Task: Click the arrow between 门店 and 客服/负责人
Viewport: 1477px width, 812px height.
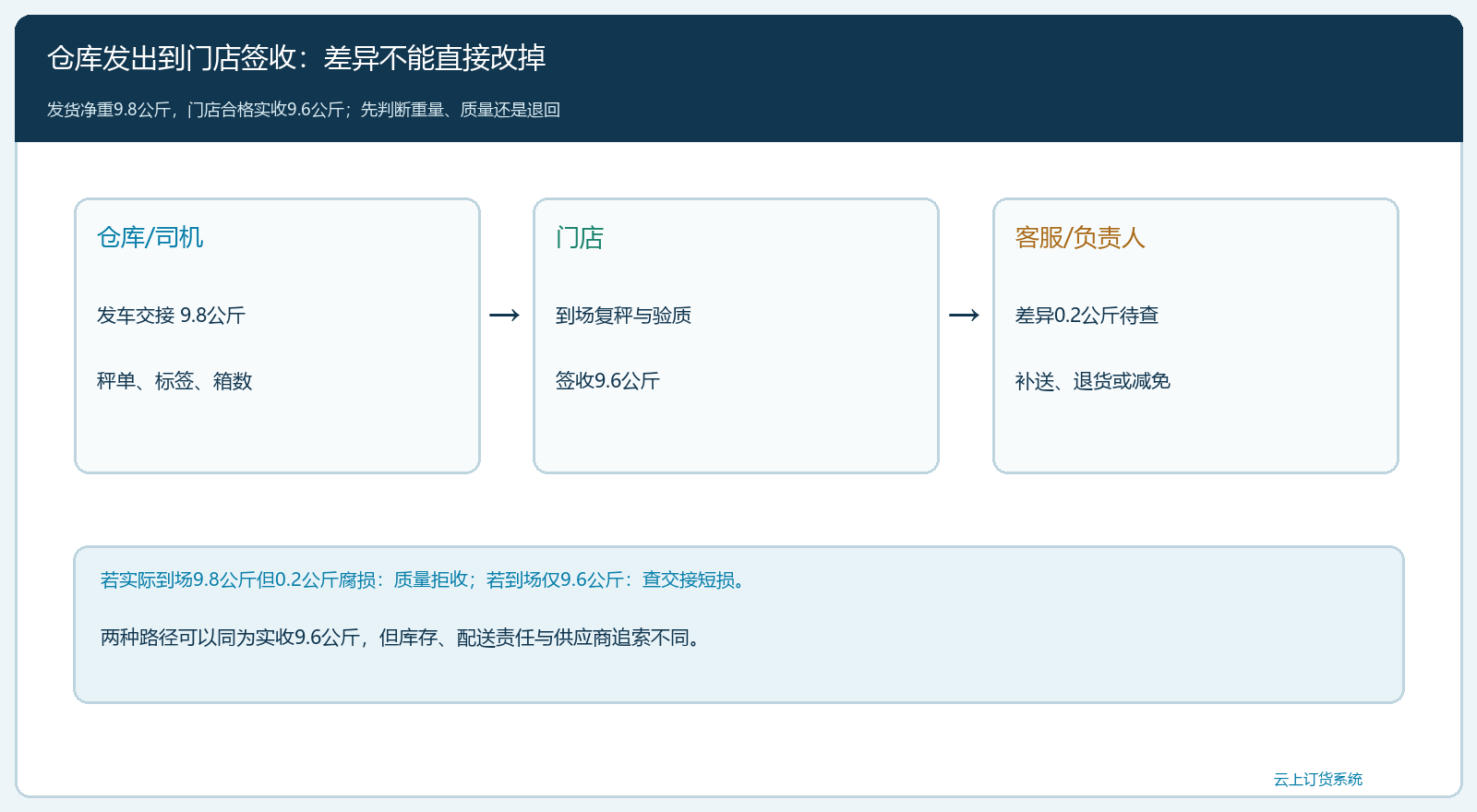Action: click(964, 316)
